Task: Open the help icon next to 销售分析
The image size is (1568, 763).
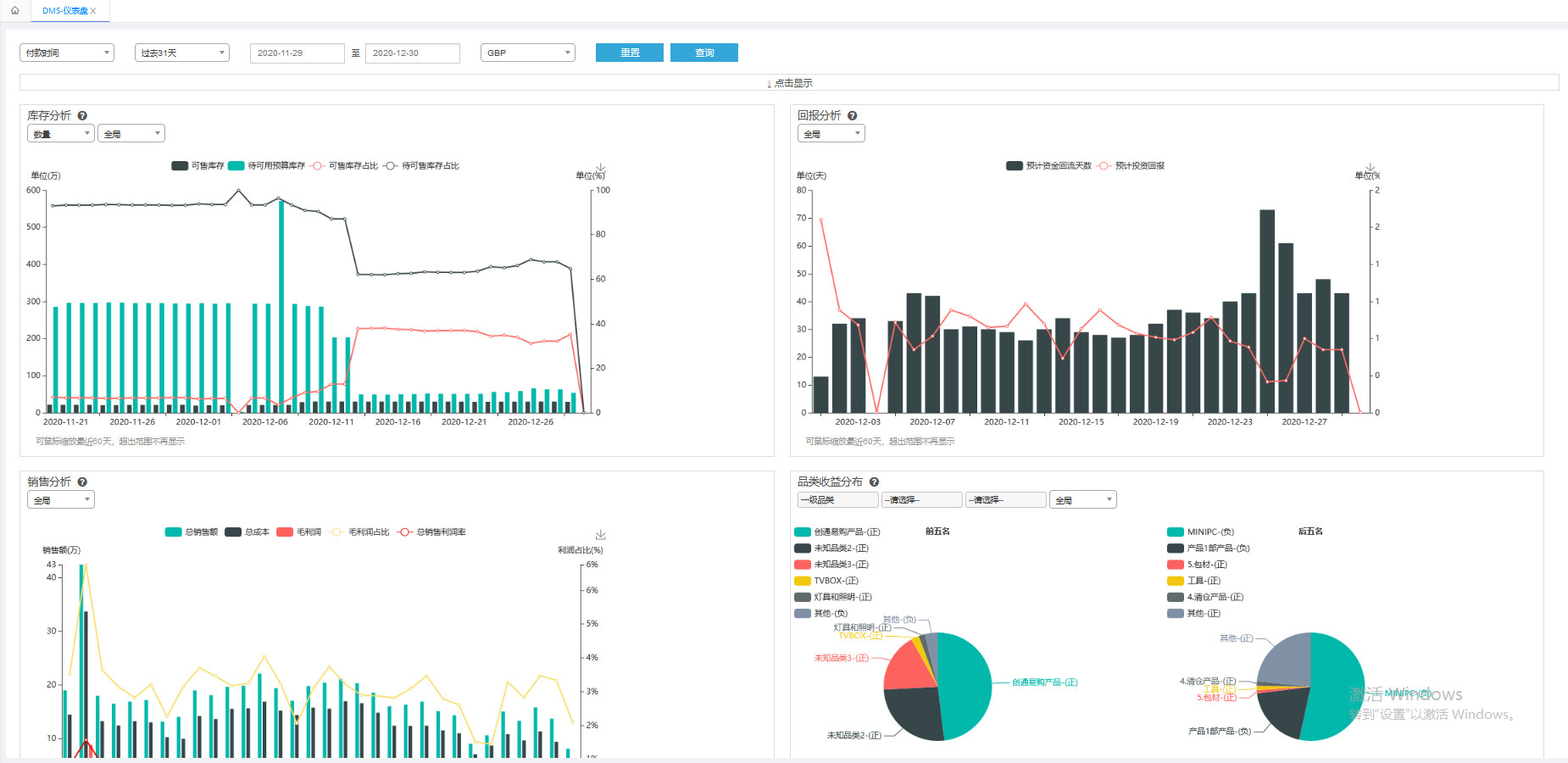Action: tap(82, 482)
